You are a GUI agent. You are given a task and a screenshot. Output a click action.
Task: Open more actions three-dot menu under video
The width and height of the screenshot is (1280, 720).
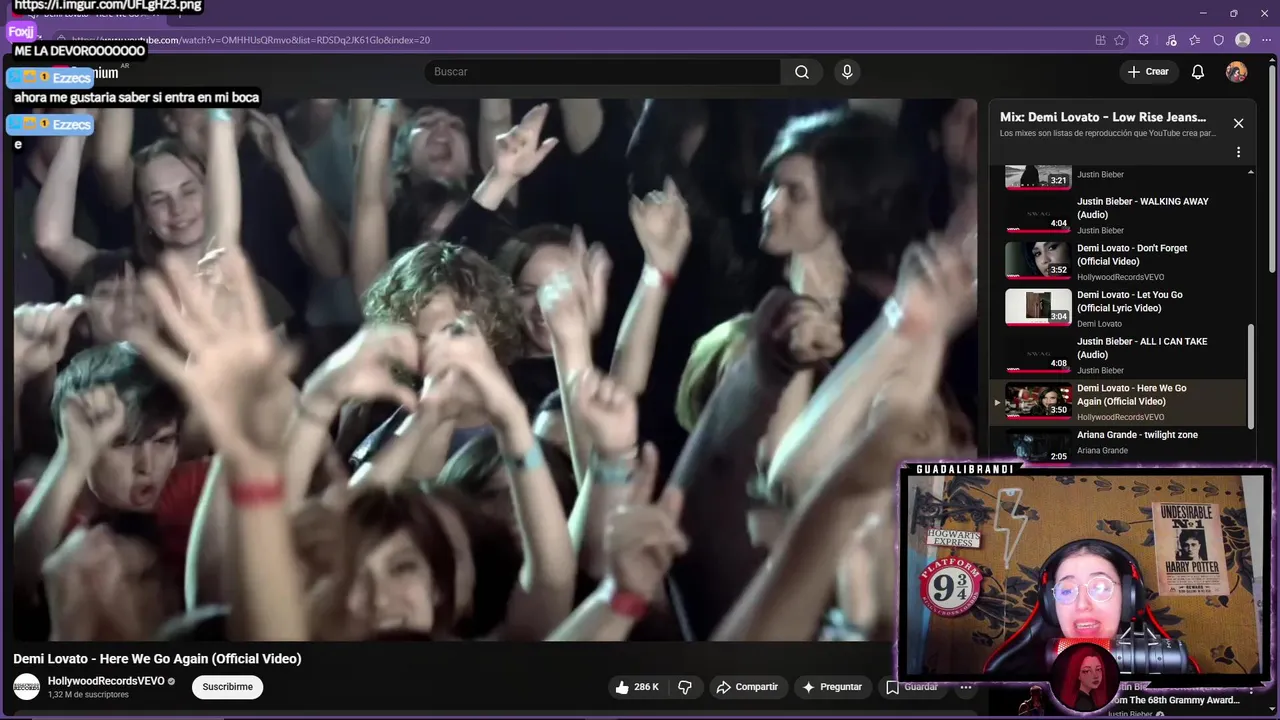click(x=966, y=687)
